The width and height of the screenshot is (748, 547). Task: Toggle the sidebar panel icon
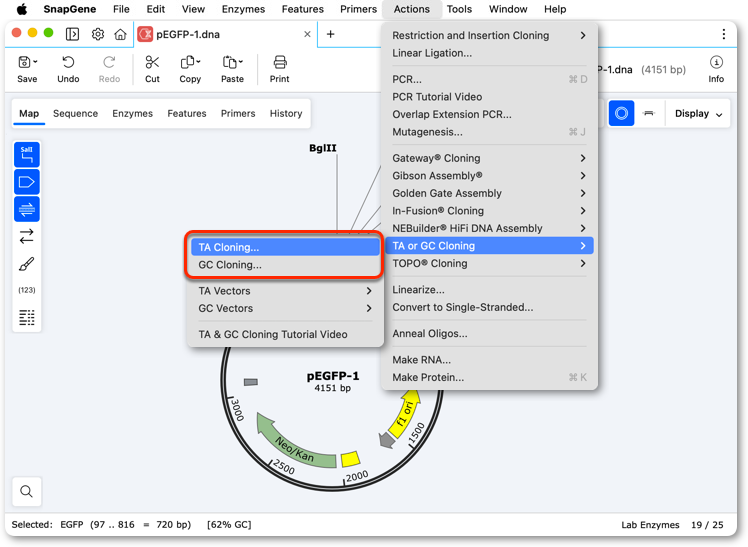click(73, 34)
